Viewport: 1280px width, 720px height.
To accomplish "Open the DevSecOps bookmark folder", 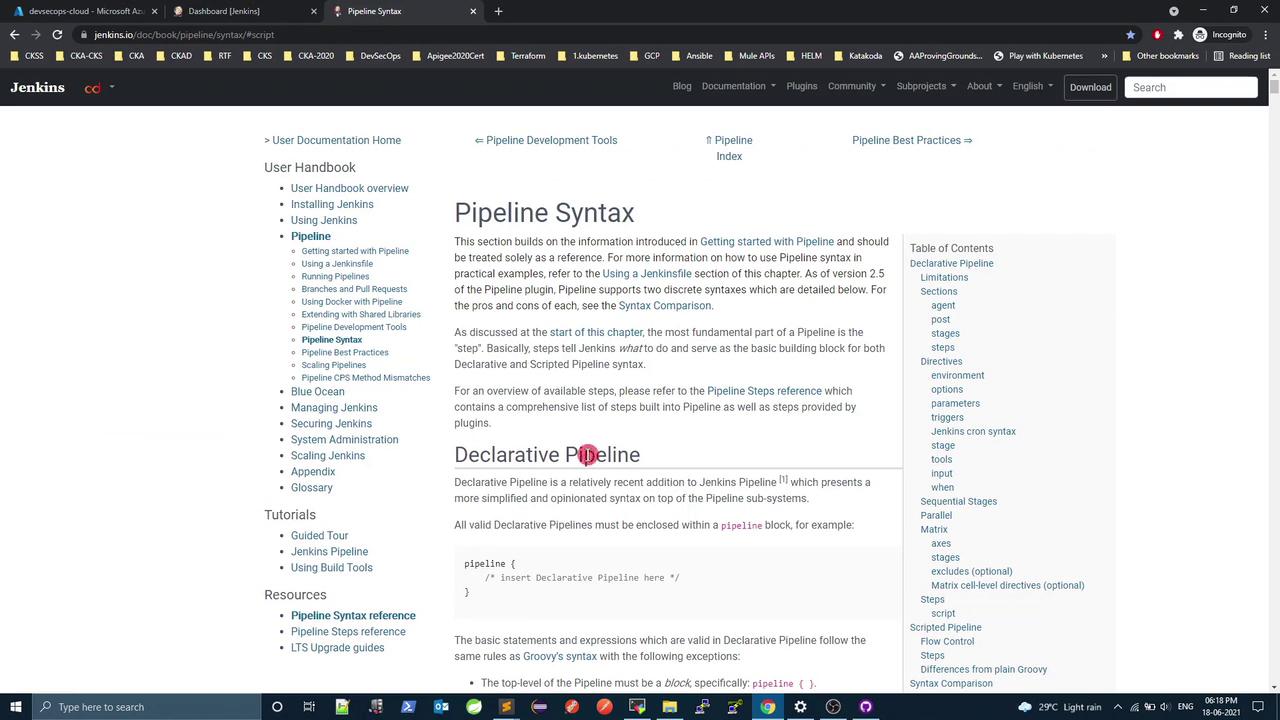I will click(373, 56).
